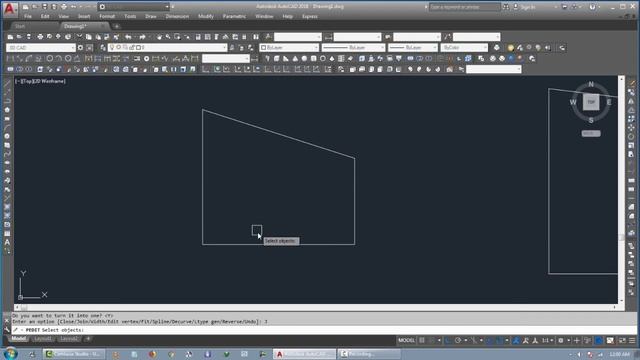
Task: Click the vertical scrollbar beside drawing area
Action: click(621, 189)
